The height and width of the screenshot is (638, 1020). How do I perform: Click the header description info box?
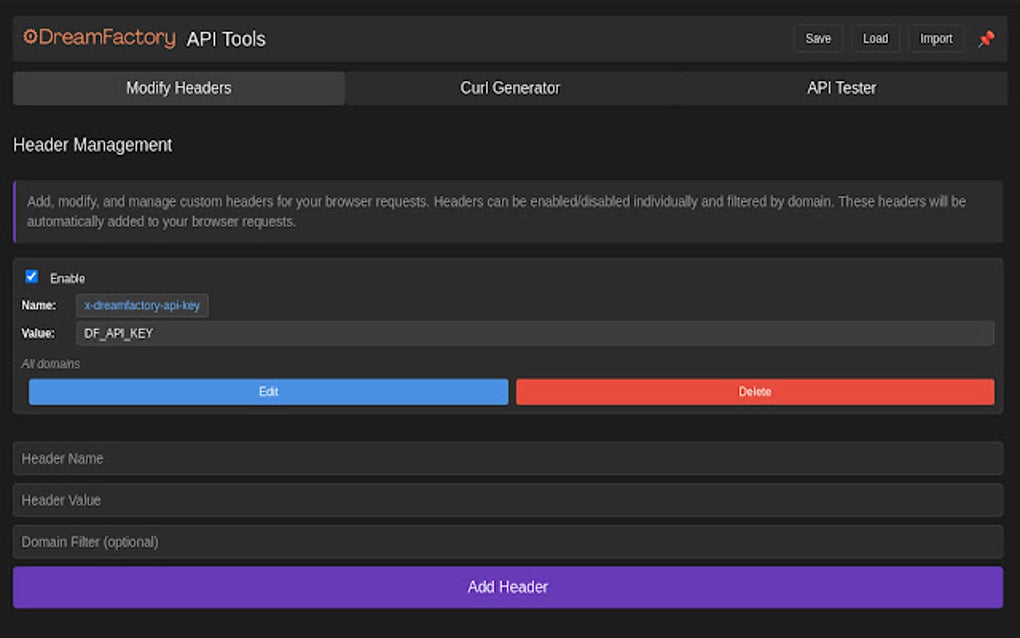click(x=507, y=211)
